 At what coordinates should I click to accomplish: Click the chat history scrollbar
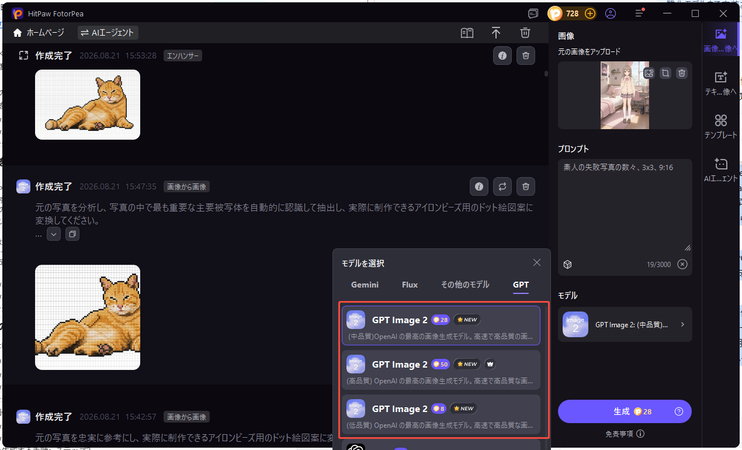(x=546, y=74)
